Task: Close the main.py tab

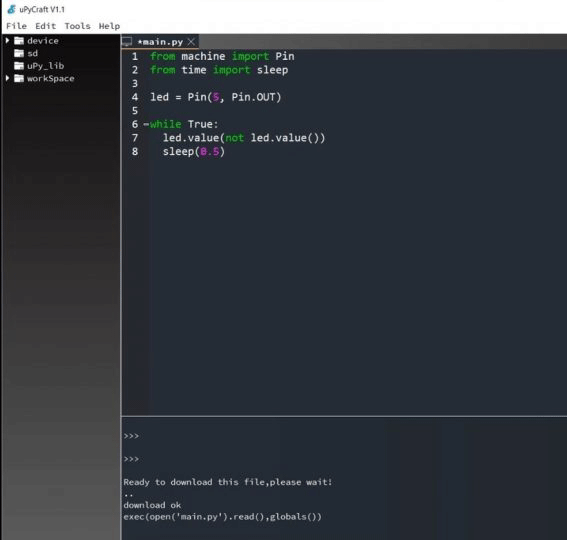Action: (191, 42)
